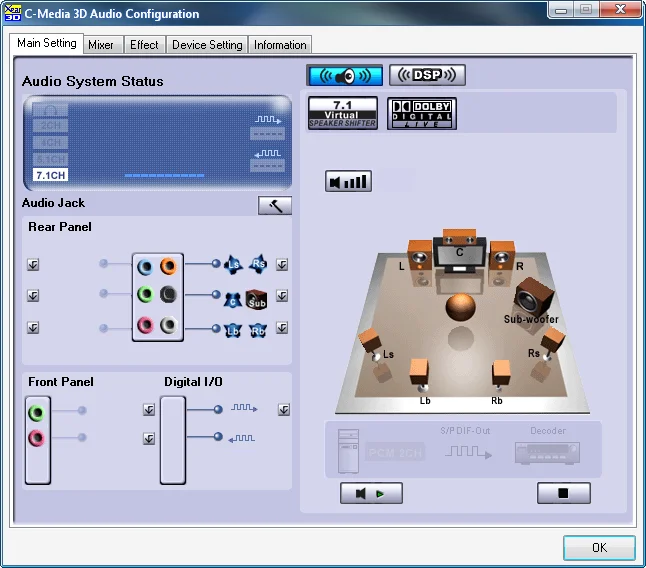Click the OK button
The height and width of the screenshot is (568, 646).
[x=599, y=548]
